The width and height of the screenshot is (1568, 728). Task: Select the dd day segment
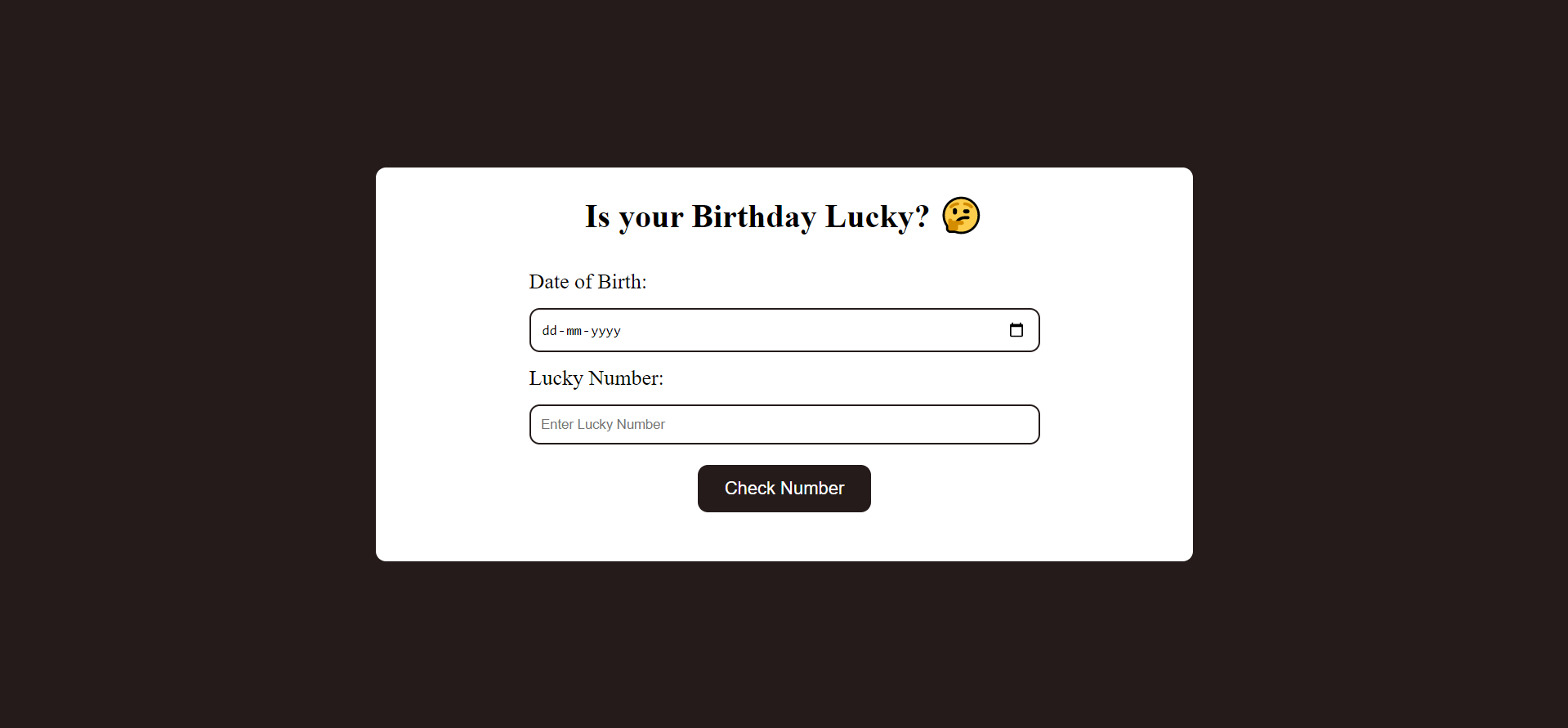[549, 331]
